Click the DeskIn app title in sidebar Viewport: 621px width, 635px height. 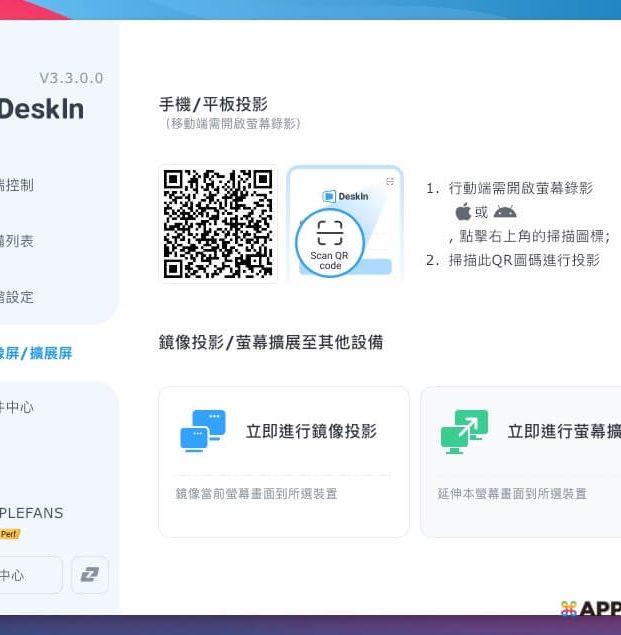pyautogui.click(x=41, y=109)
